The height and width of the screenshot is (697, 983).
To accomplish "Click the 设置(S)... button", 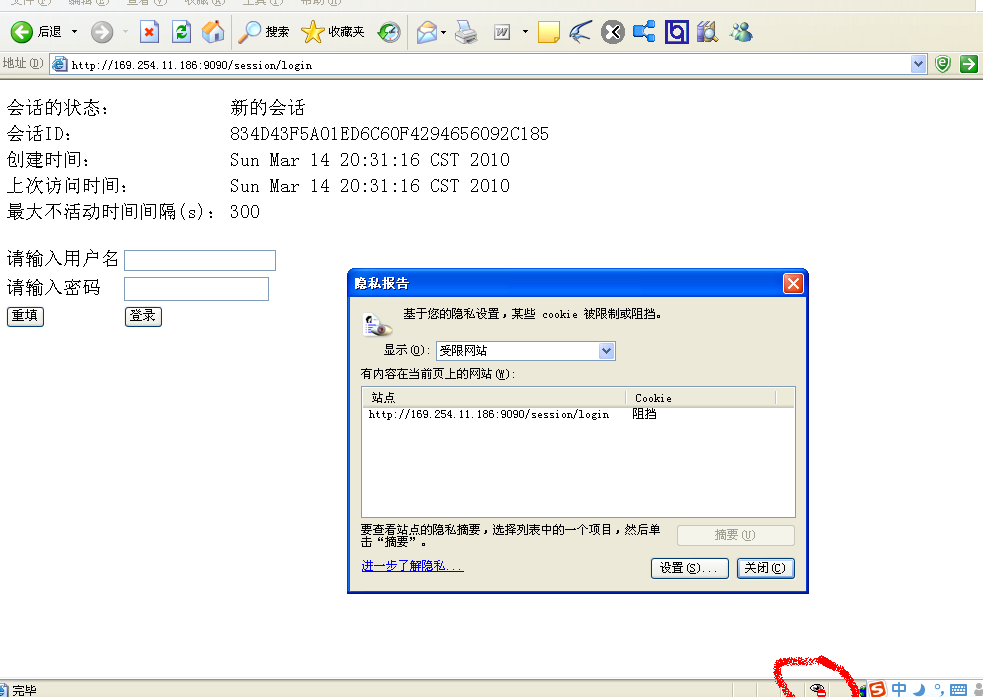I will tap(690, 568).
